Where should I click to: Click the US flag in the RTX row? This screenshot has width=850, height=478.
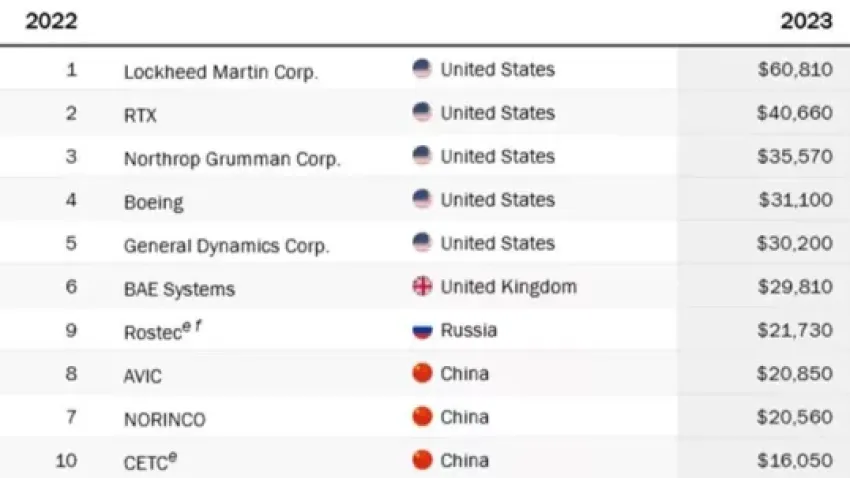[x=422, y=113]
